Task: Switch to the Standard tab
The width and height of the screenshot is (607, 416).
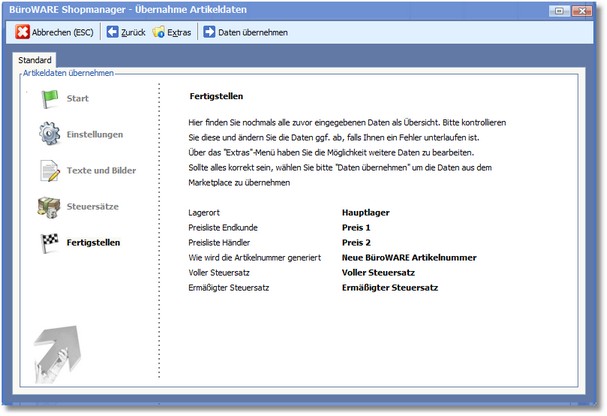Action: [x=35, y=60]
